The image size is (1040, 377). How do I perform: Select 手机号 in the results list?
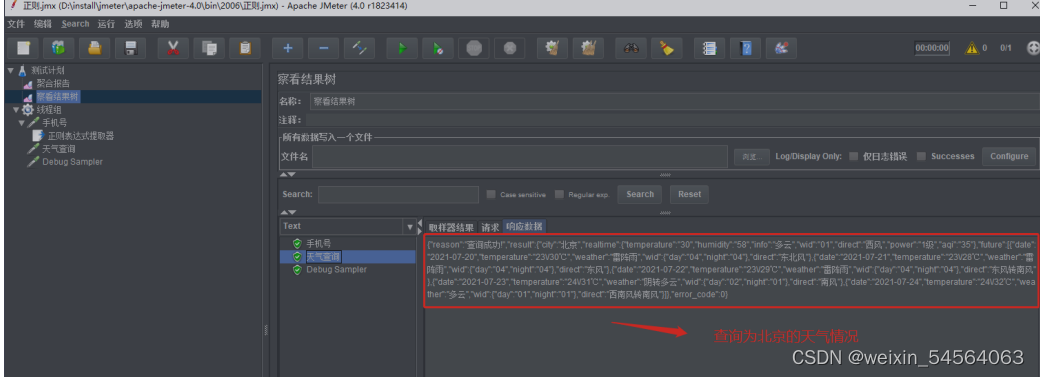[x=318, y=244]
